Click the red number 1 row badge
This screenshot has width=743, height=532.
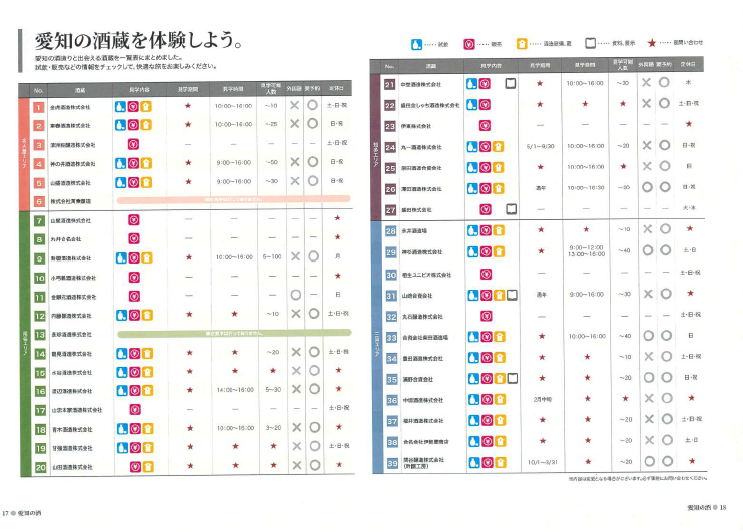pyautogui.click(x=39, y=108)
